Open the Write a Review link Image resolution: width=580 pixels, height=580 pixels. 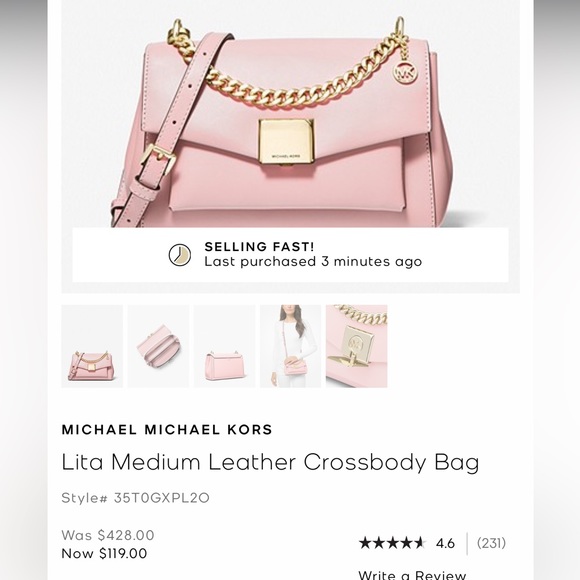(412, 575)
